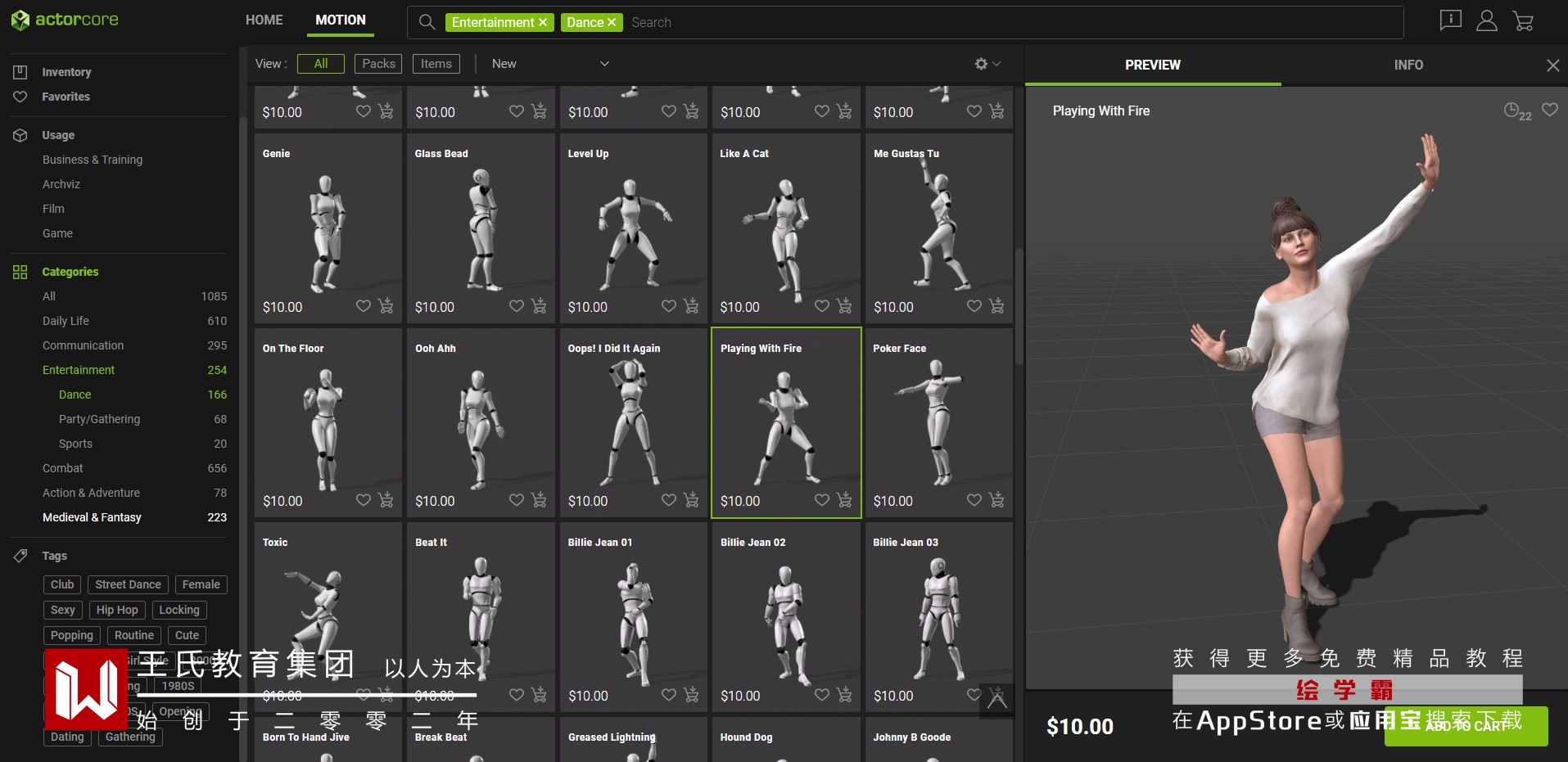
Task: Show All in the View filter
Action: [321, 64]
